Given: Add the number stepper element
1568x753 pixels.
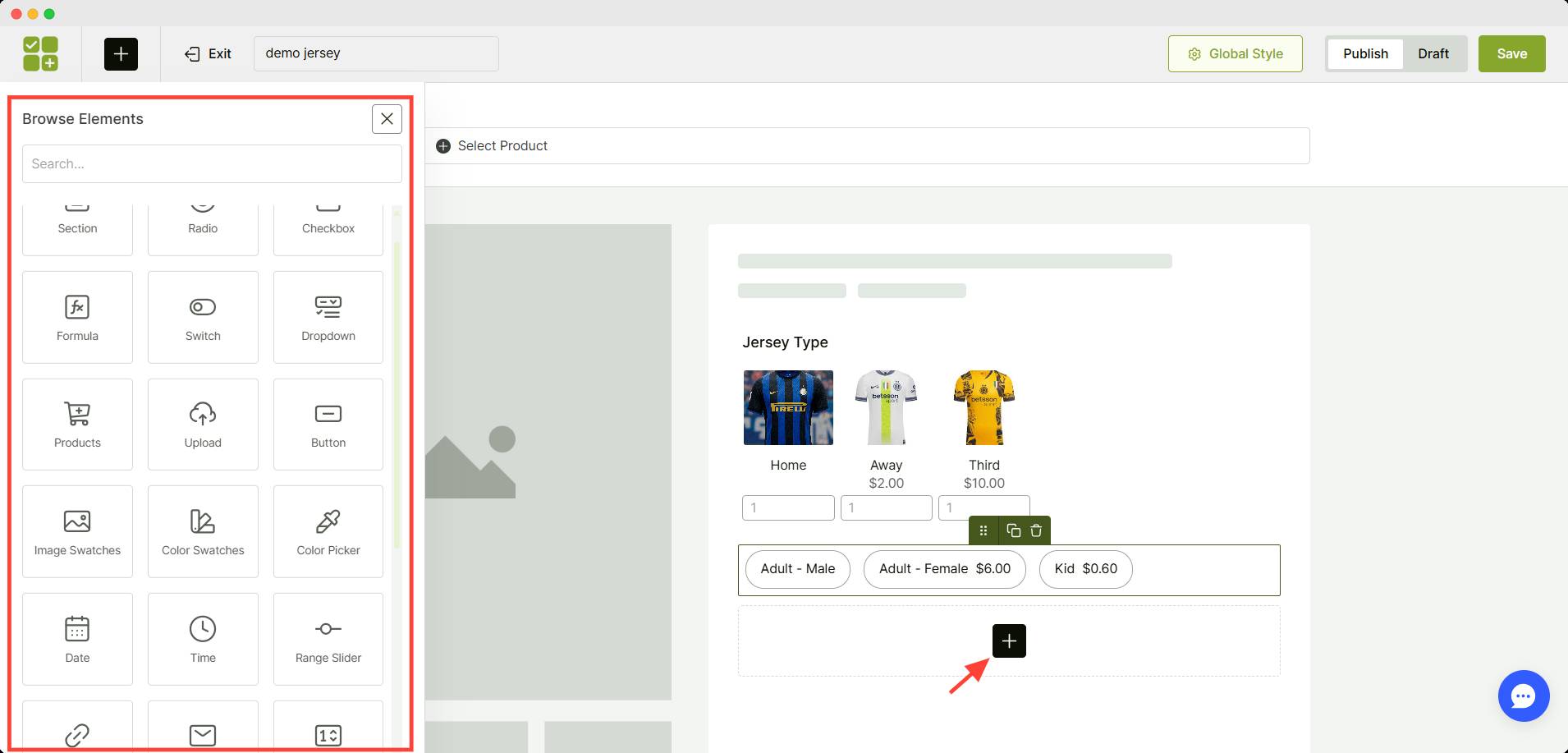Looking at the screenshot, I should [x=328, y=727].
